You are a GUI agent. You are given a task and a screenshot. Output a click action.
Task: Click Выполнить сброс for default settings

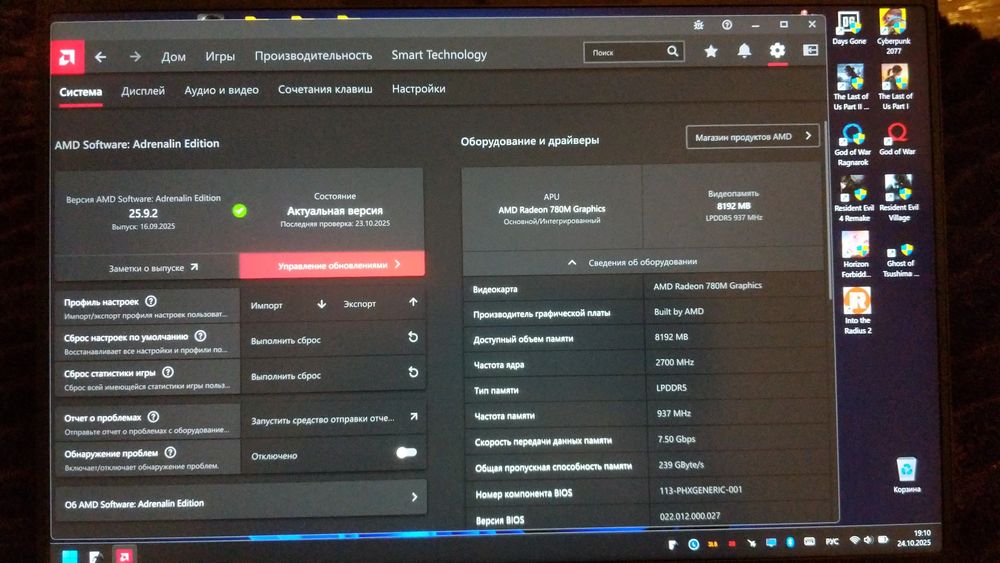(x=334, y=339)
